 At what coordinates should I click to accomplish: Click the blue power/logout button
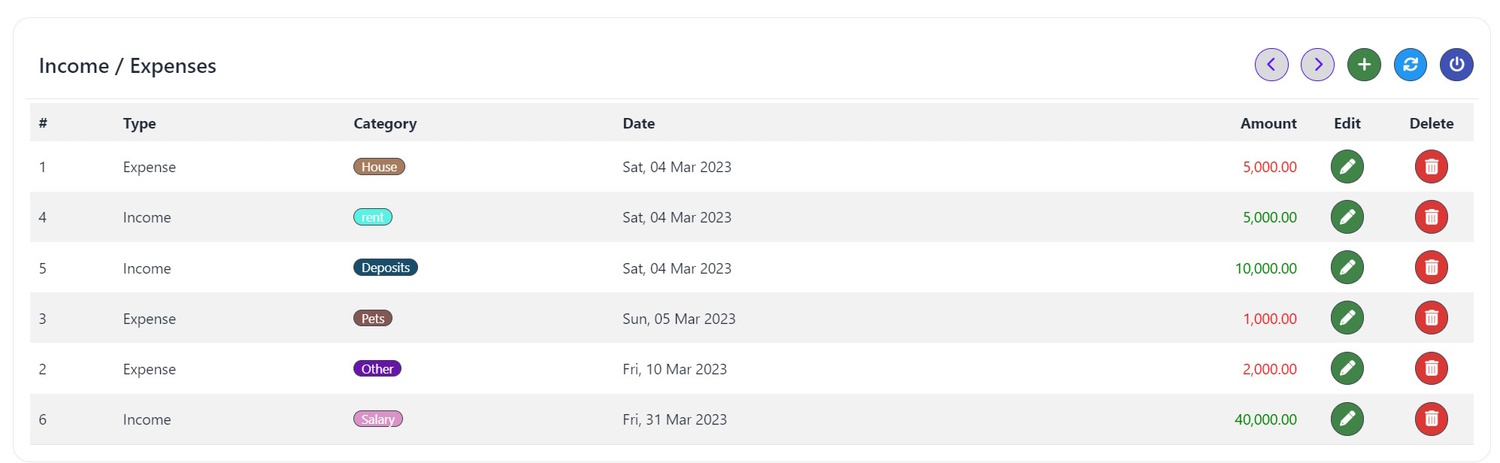[x=1456, y=65]
